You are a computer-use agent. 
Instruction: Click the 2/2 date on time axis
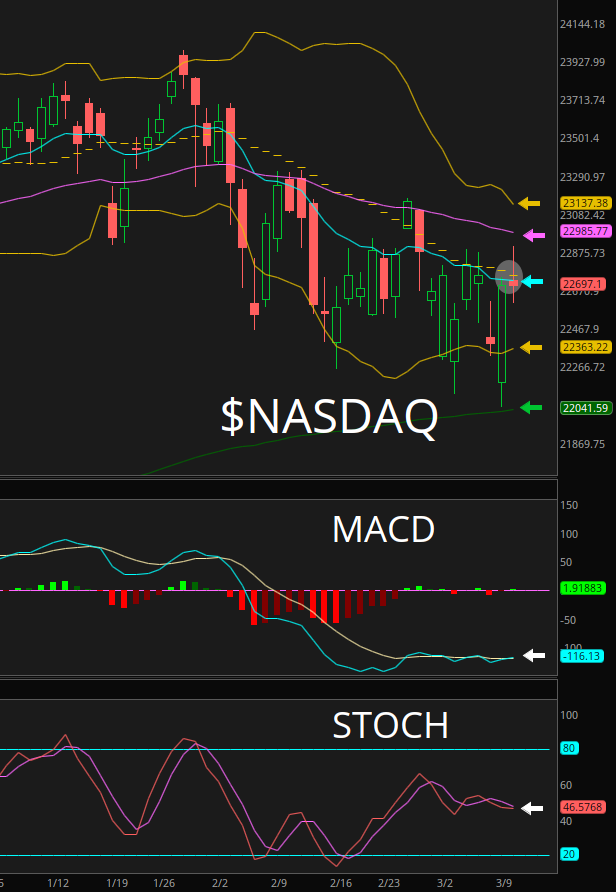click(220, 883)
